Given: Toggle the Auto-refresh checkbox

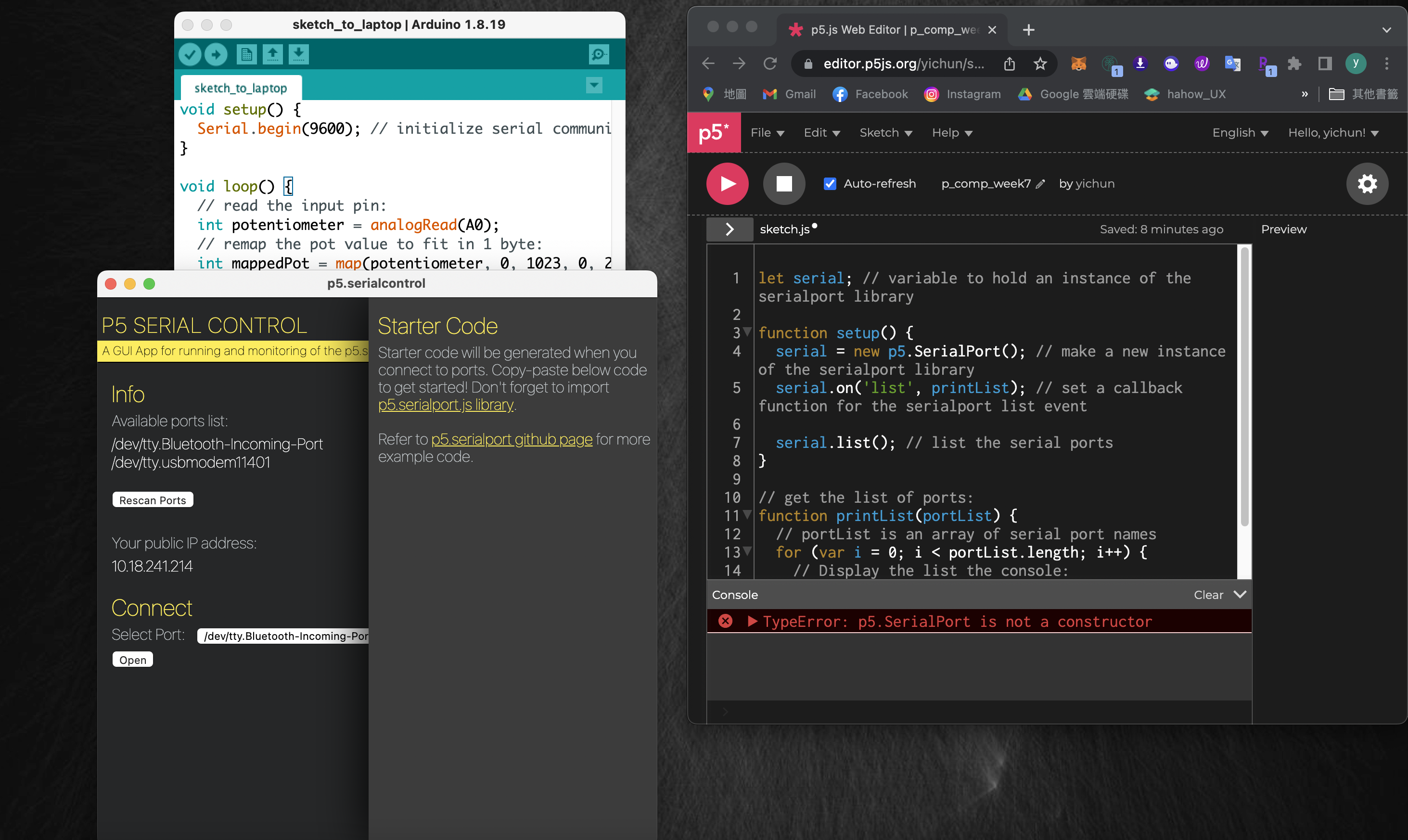Looking at the screenshot, I should (830, 183).
